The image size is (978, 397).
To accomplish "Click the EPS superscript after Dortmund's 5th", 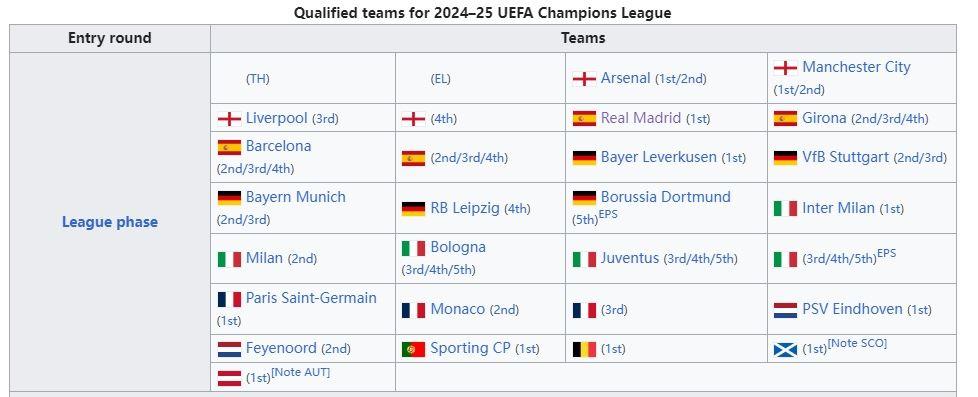I will [x=608, y=215].
